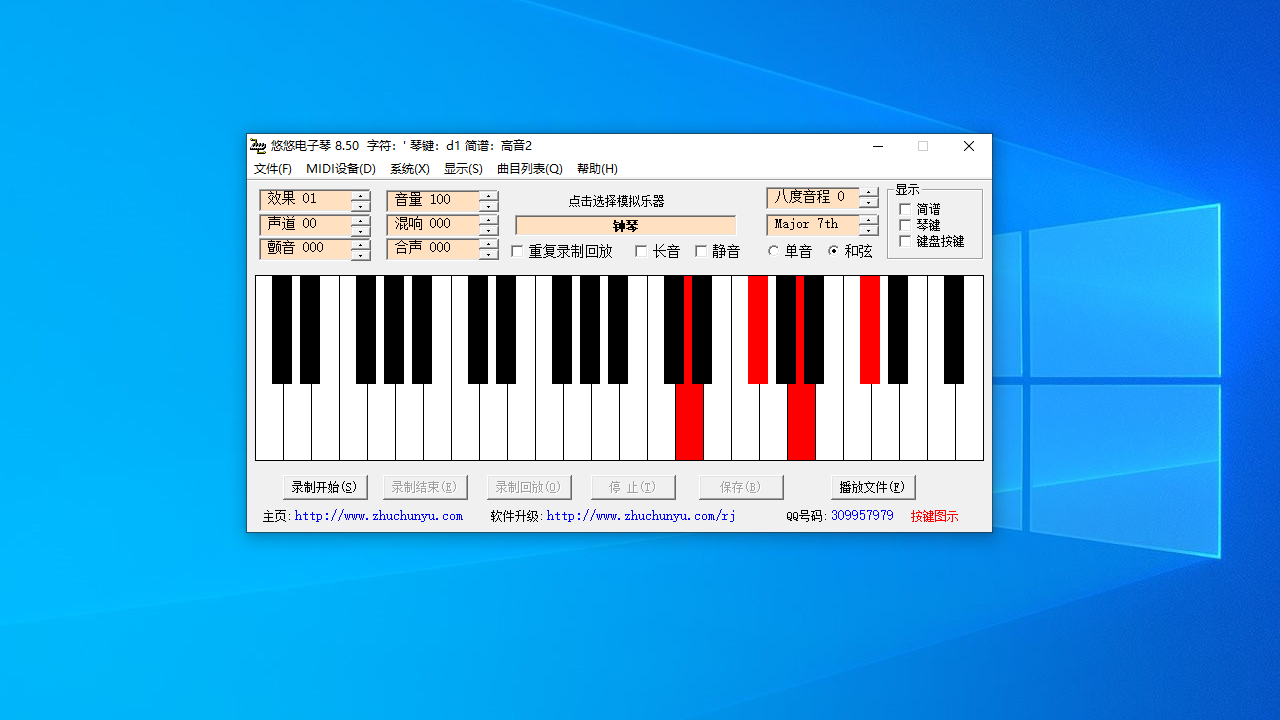This screenshot has height=720, width=1280.
Task: Open the 曲目列表(Q) menu
Action: point(530,169)
